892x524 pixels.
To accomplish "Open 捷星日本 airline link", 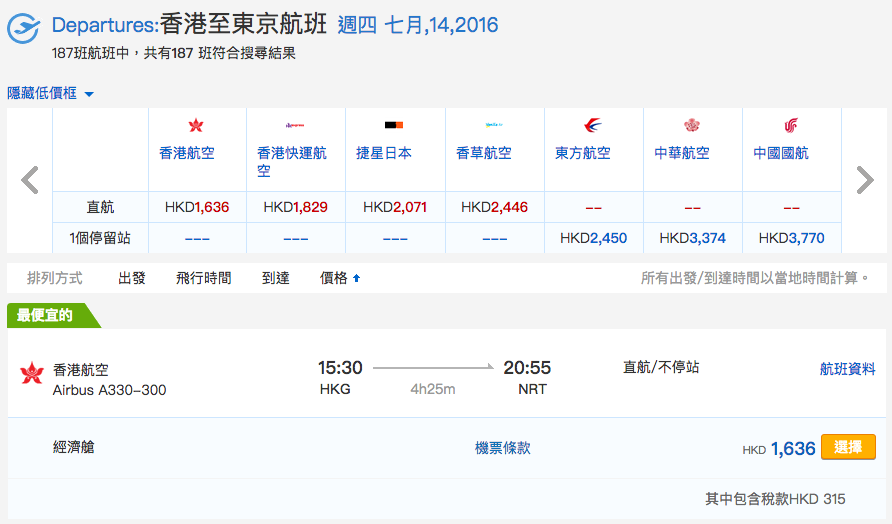I will [x=384, y=153].
